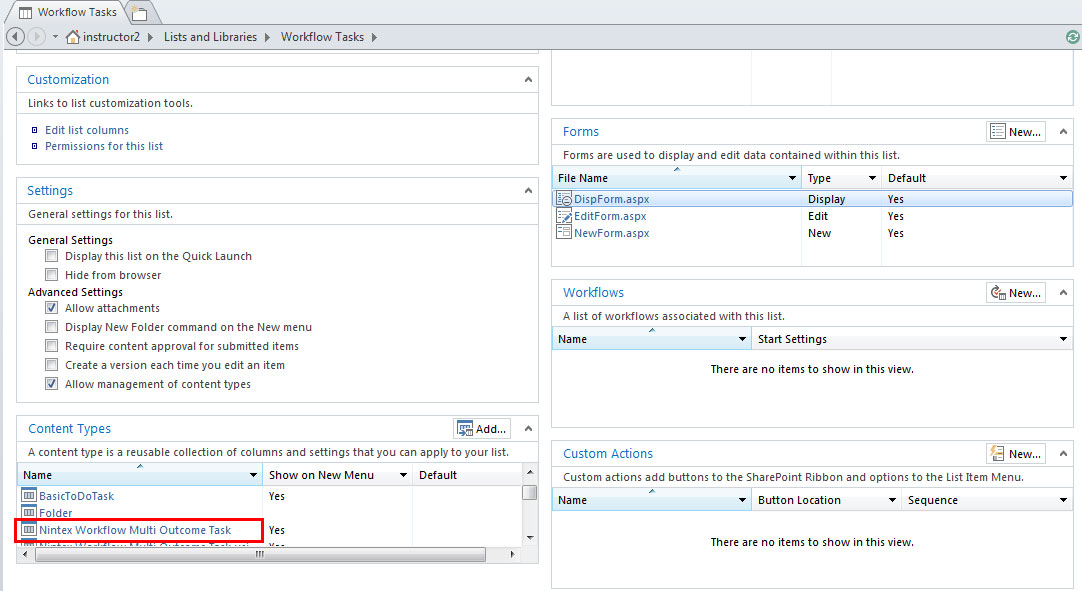Image resolution: width=1082 pixels, height=591 pixels.
Task: Select Lists and Libraries in breadcrumb
Action: point(210,37)
